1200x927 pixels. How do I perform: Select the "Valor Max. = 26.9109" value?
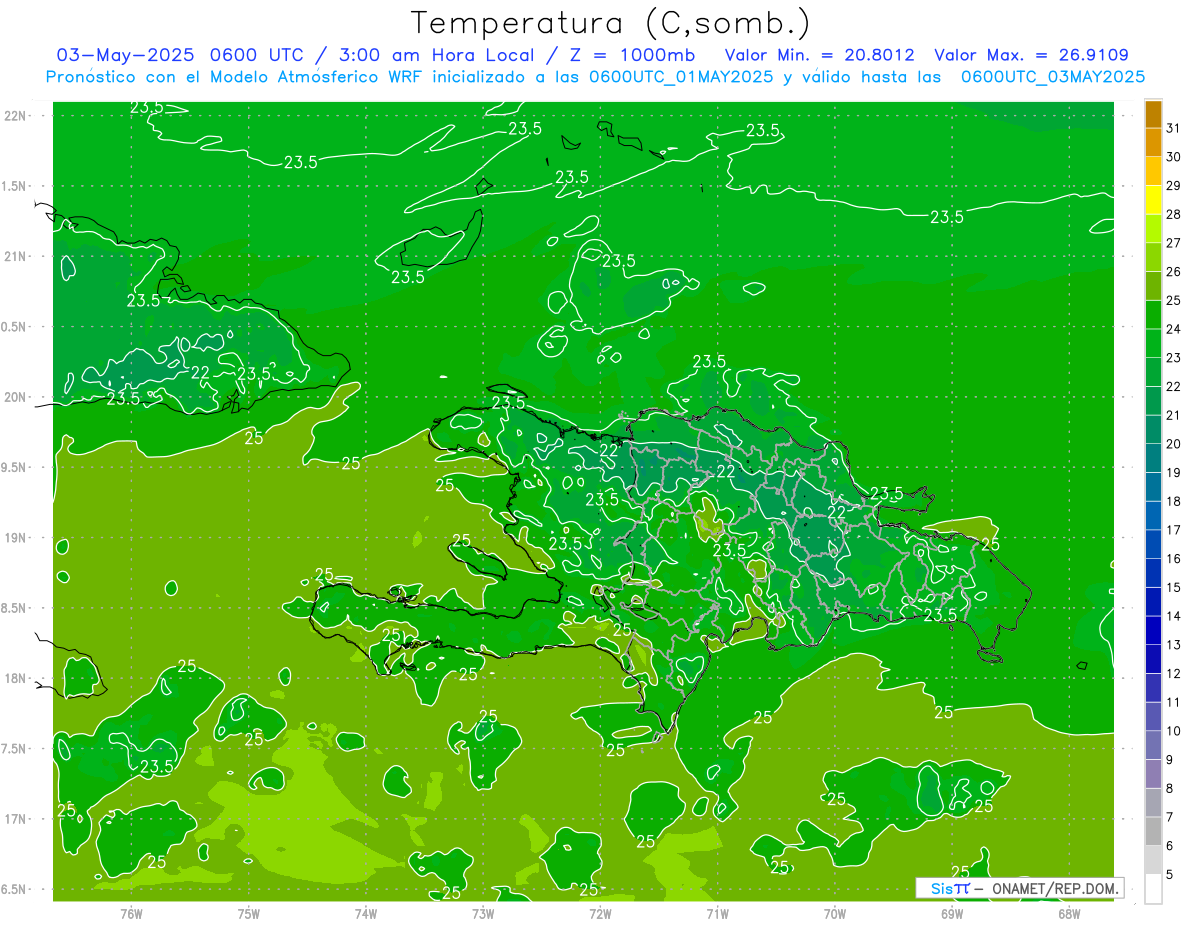1031,55
